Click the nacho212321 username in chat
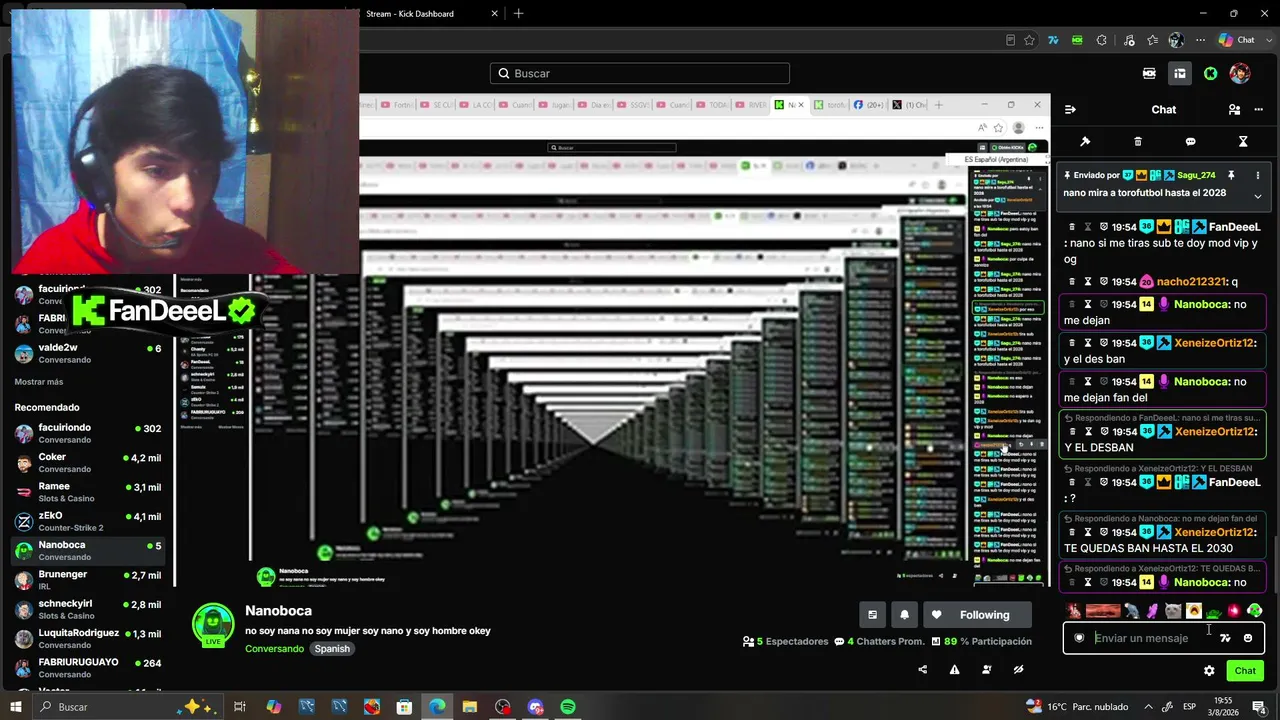1280x720 pixels. 1193,282
